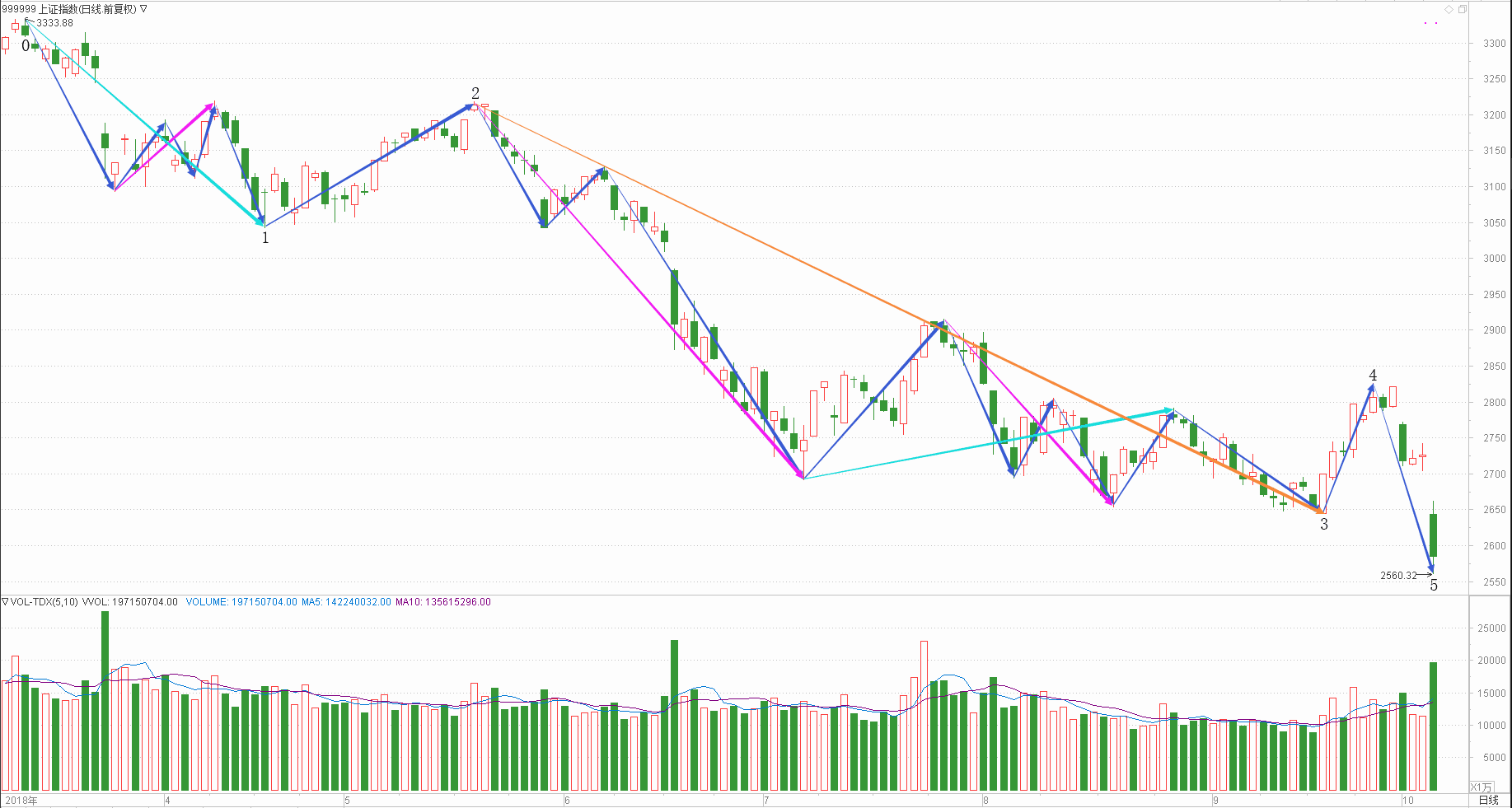Click the X1万 volume unit label
Screen dimensions: 1512x808
coord(1481,787)
